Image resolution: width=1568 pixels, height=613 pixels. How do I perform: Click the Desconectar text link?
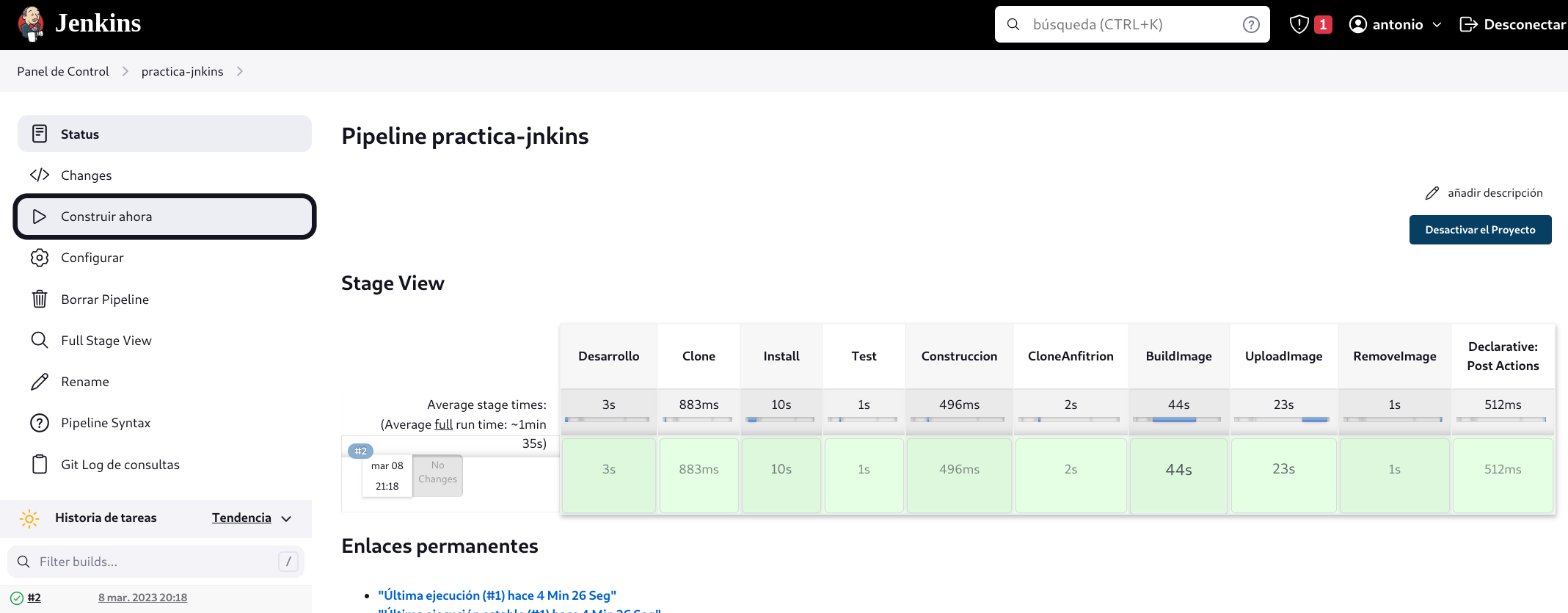(1525, 24)
